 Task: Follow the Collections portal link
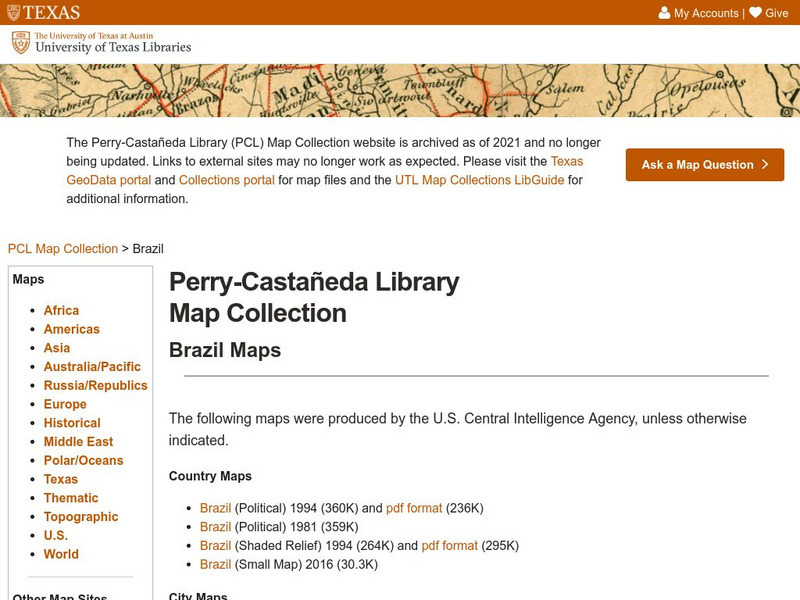point(228,180)
